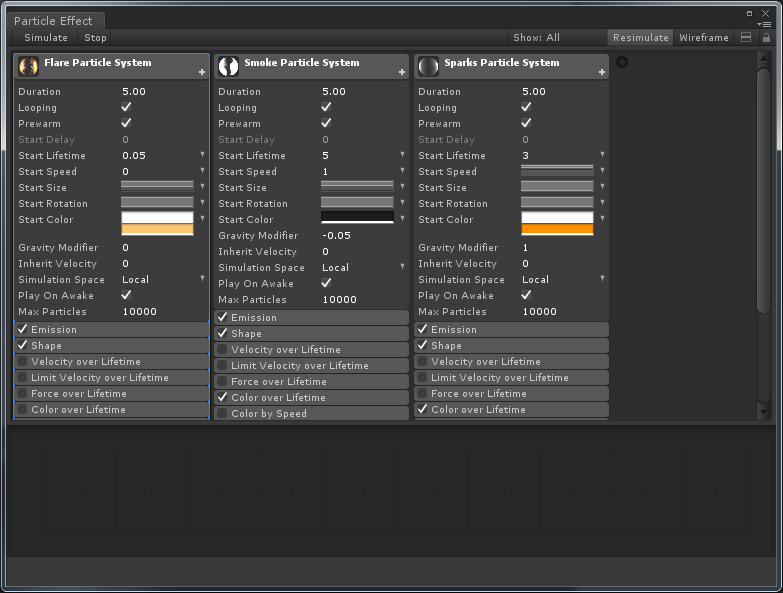
Task: Open Flare Start Color mode dropdown arrow
Action: click(202, 219)
